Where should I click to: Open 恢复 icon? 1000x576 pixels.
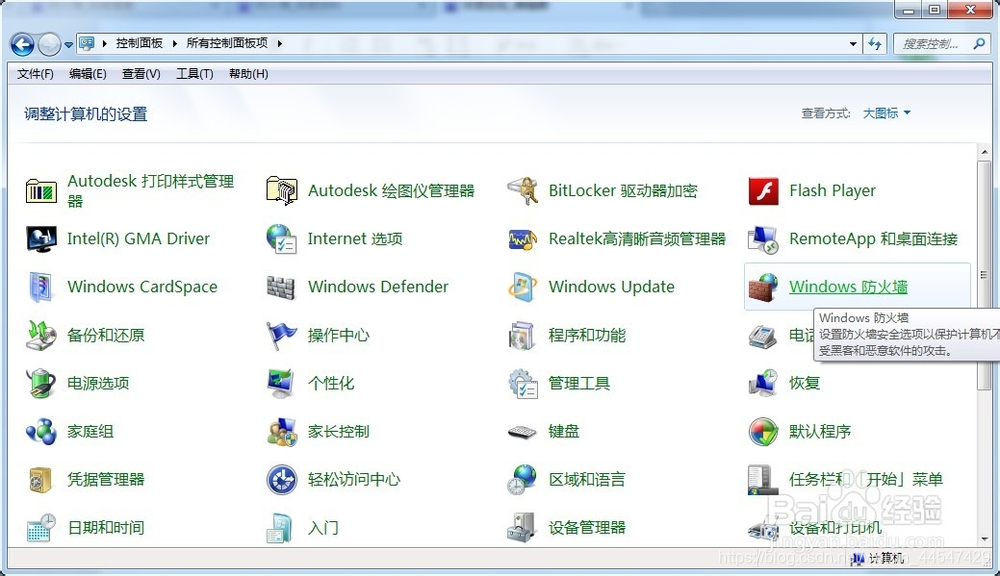pyautogui.click(x=763, y=383)
